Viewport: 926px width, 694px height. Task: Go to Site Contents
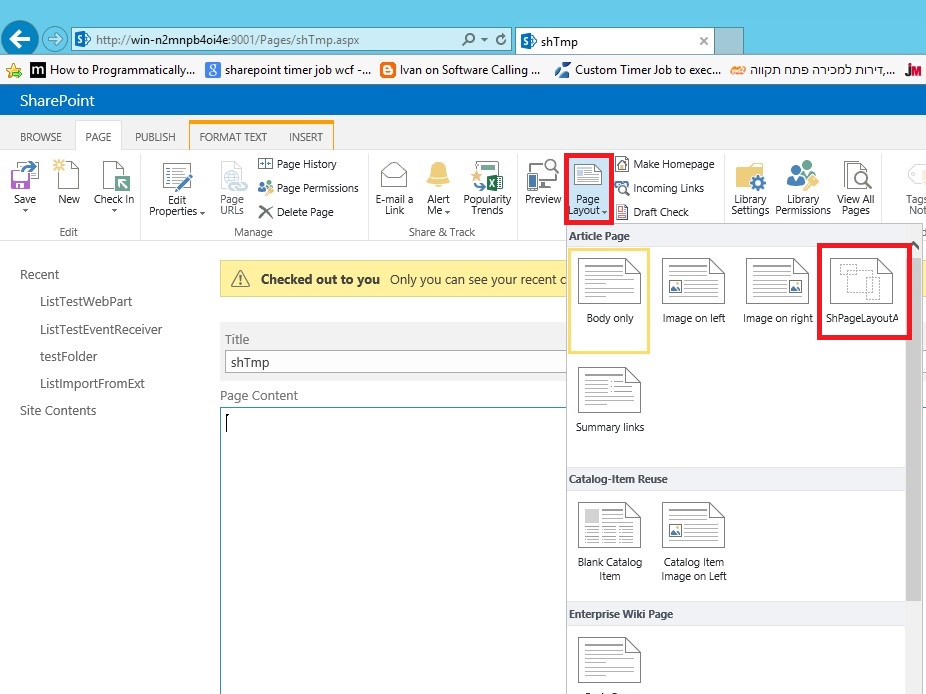58,410
